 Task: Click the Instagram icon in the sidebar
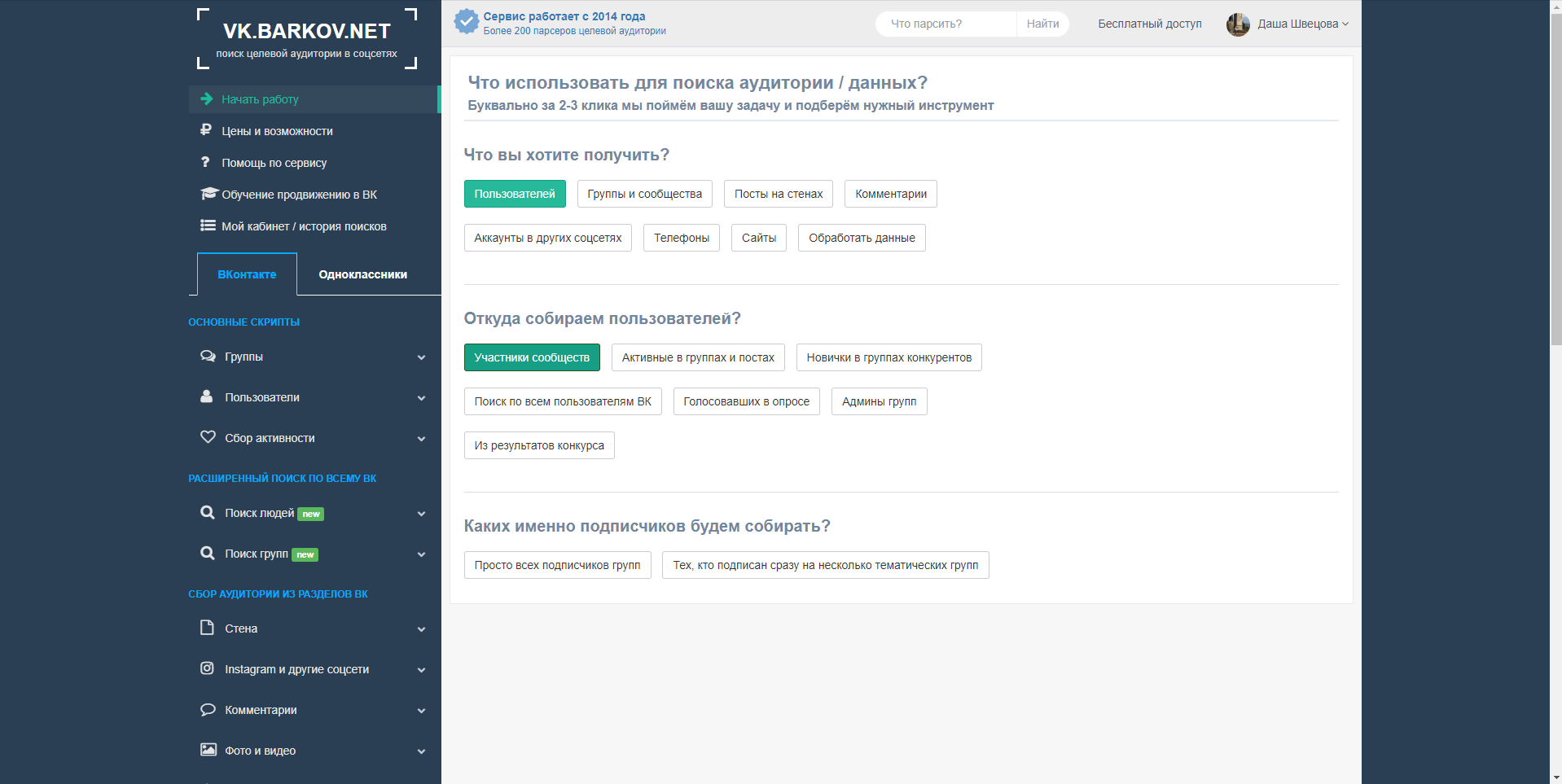click(207, 668)
